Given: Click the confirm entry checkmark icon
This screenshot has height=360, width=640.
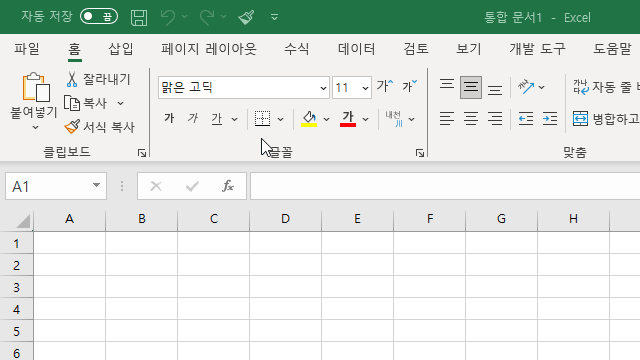Looking at the screenshot, I should (x=192, y=187).
